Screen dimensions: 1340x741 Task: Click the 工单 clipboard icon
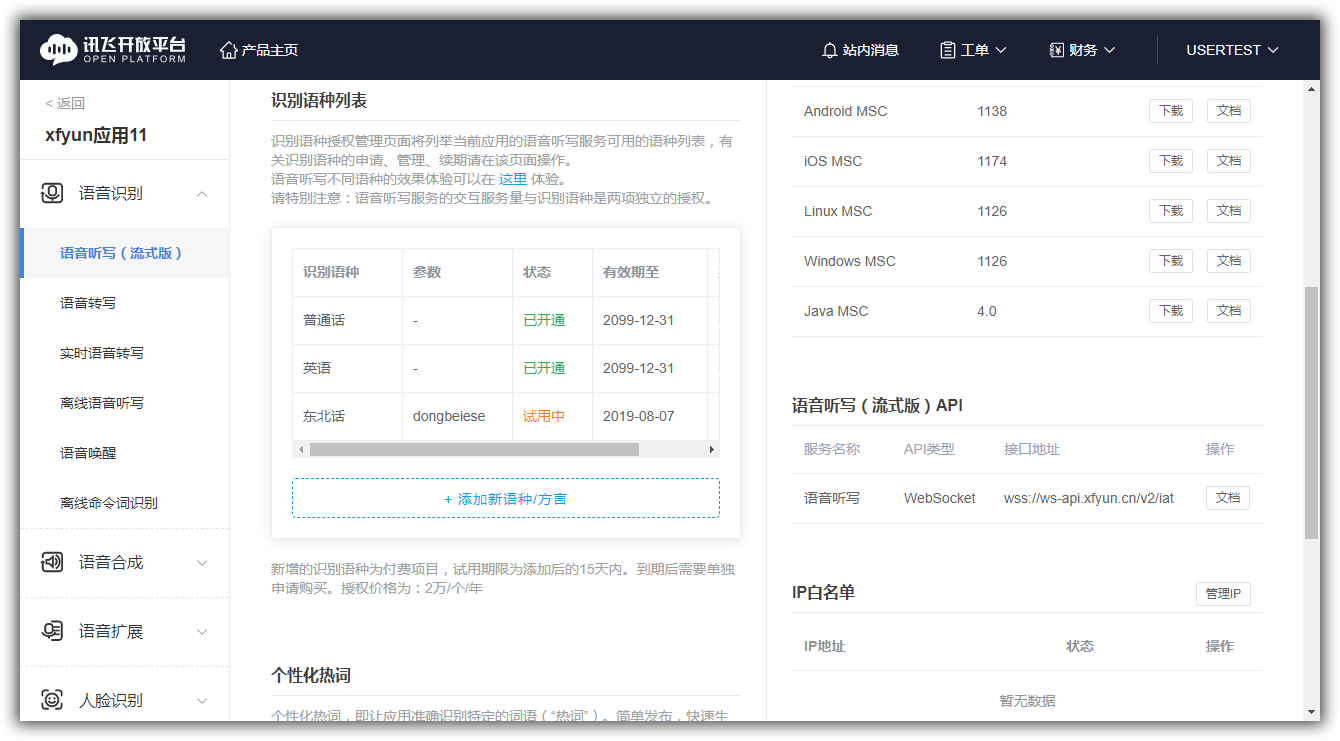[948, 50]
